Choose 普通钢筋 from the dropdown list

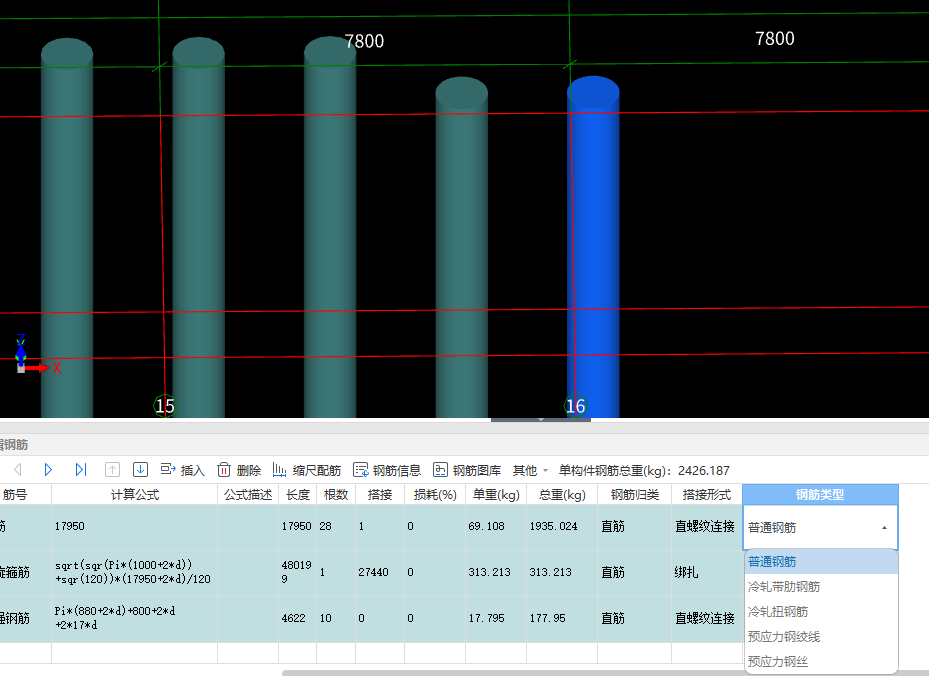click(821, 562)
